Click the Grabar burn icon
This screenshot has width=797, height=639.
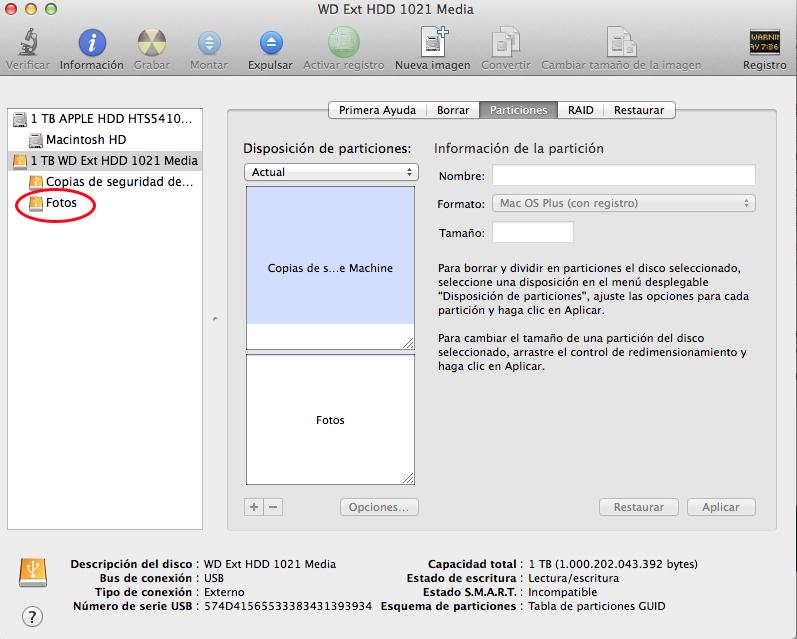tap(151, 44)
